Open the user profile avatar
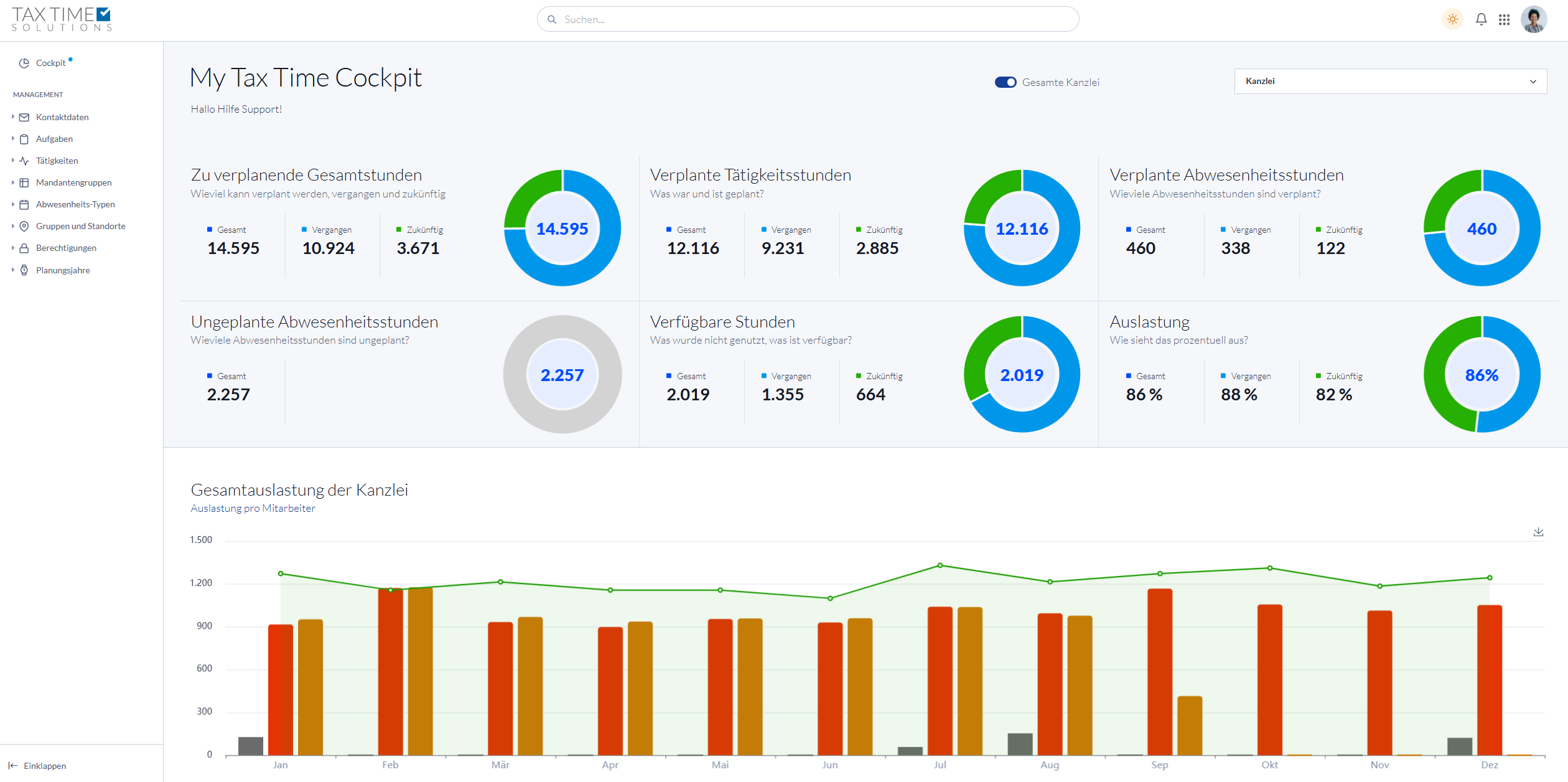 (x=1533, y=19)
